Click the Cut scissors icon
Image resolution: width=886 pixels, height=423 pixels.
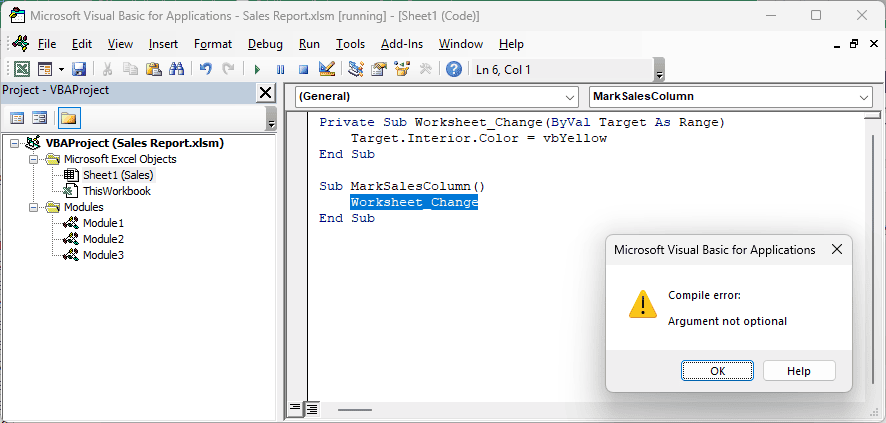[107, 69]
